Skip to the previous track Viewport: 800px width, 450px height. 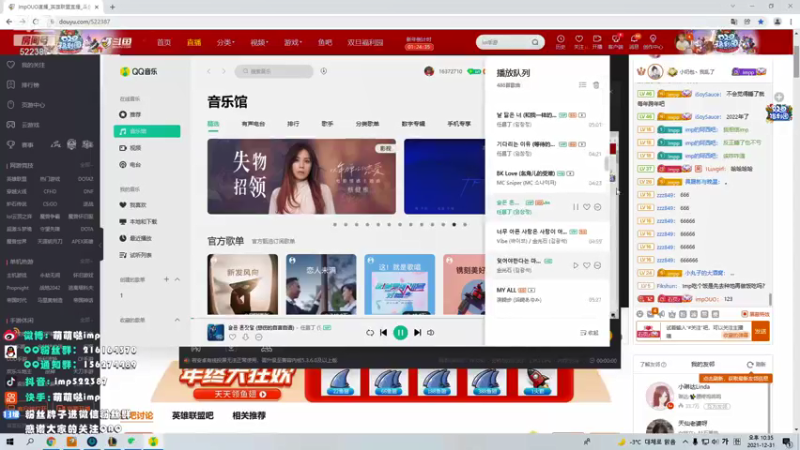point(383,333)
